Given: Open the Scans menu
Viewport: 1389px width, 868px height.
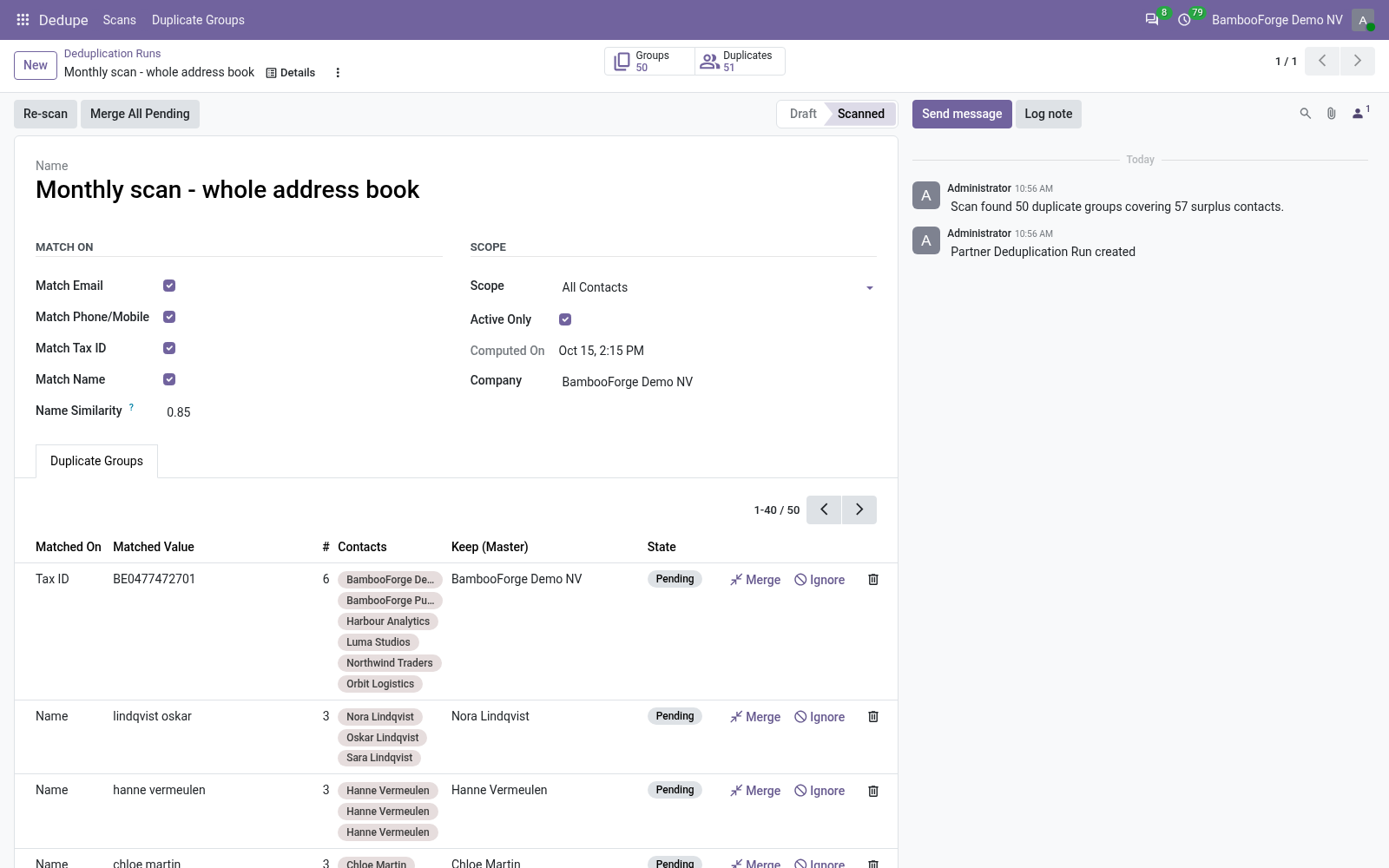Looking at the screenshot, I should point(119,20).
